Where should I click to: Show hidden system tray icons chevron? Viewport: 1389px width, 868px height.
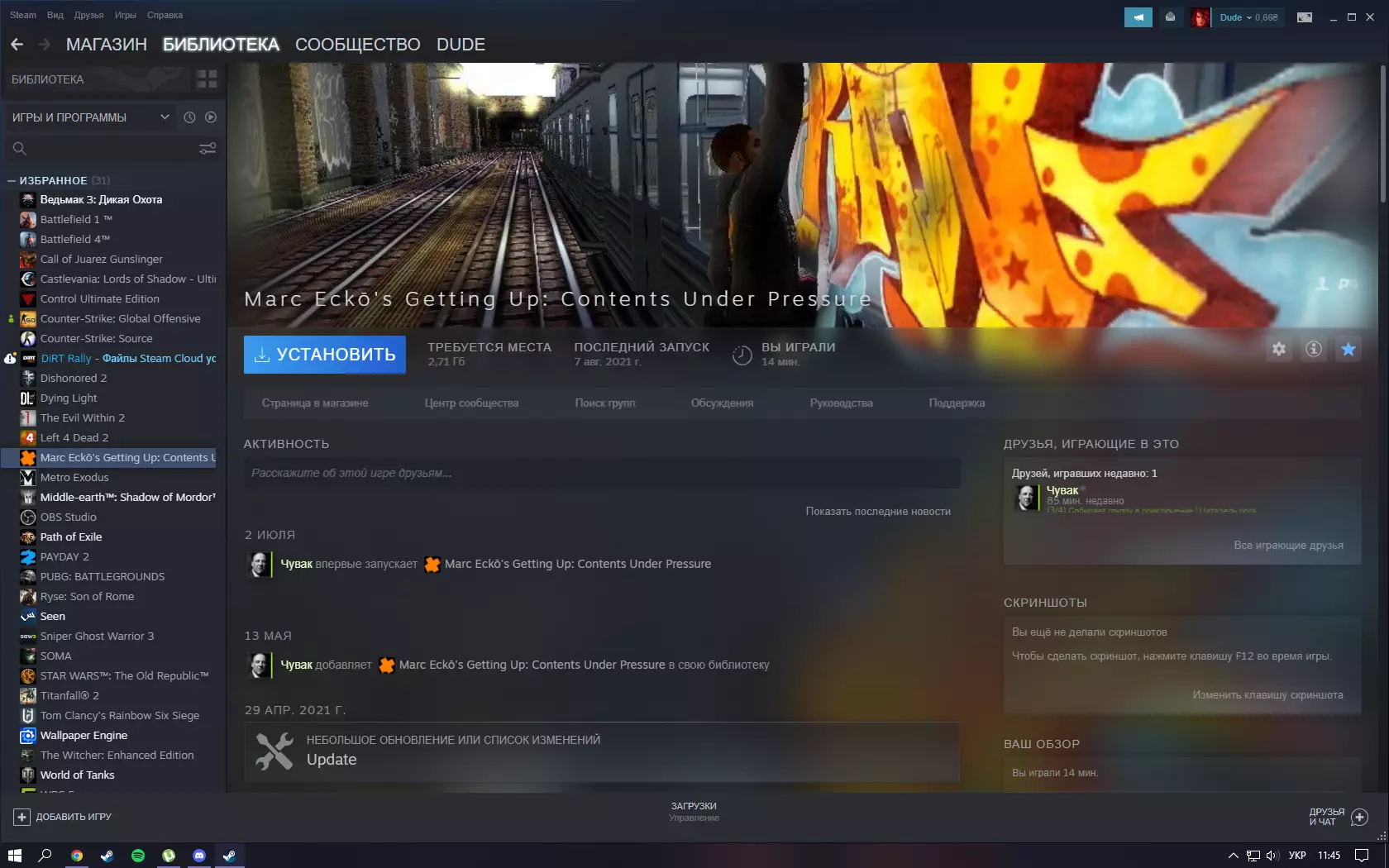1233,856
